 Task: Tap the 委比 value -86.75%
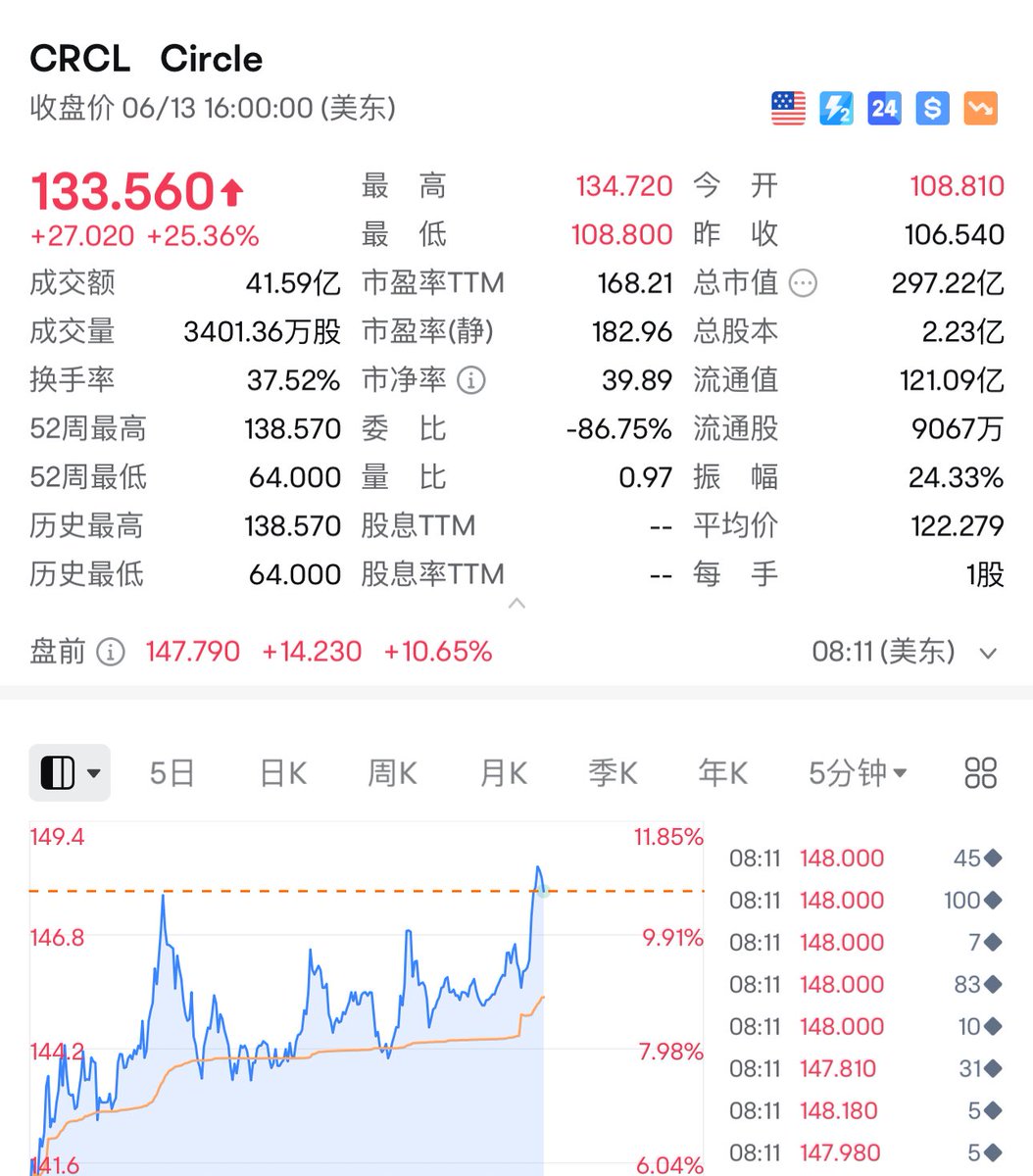coord(619,429)
